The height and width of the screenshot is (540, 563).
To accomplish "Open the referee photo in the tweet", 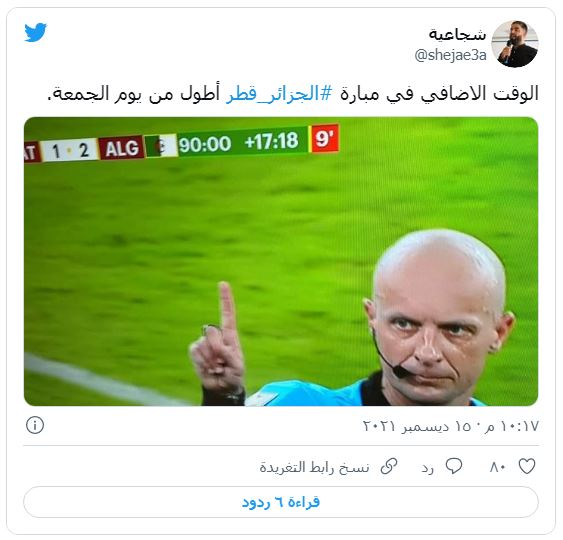I will tap(281, 261).
